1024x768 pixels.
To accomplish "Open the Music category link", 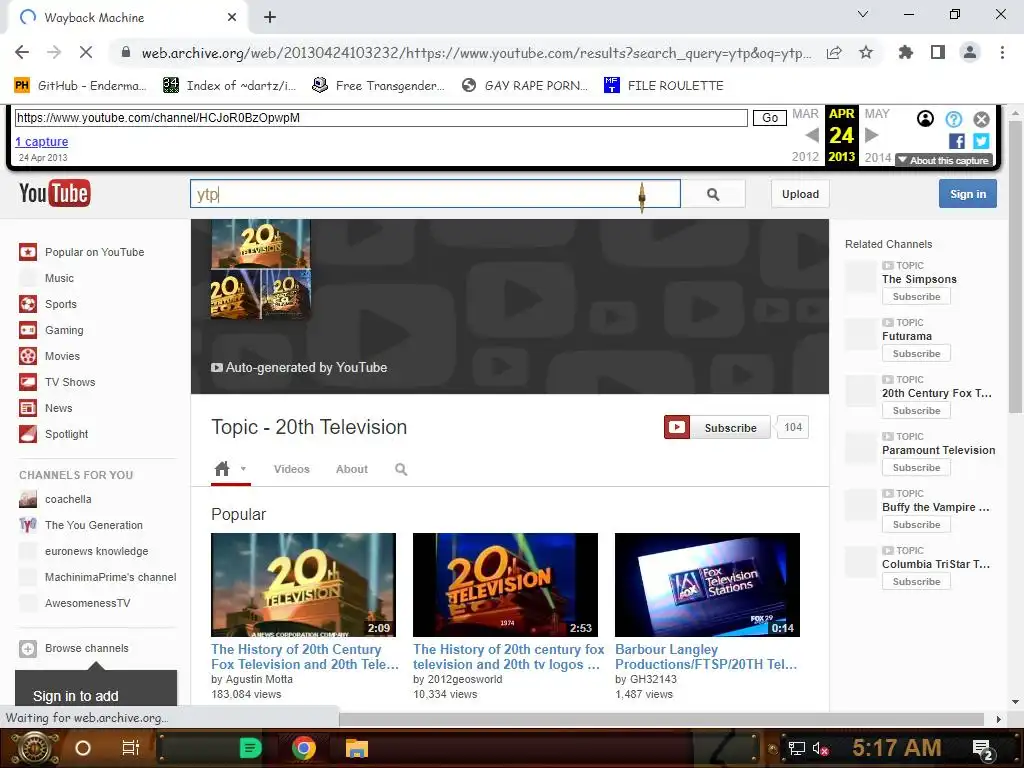I will (x=59, y=278).
